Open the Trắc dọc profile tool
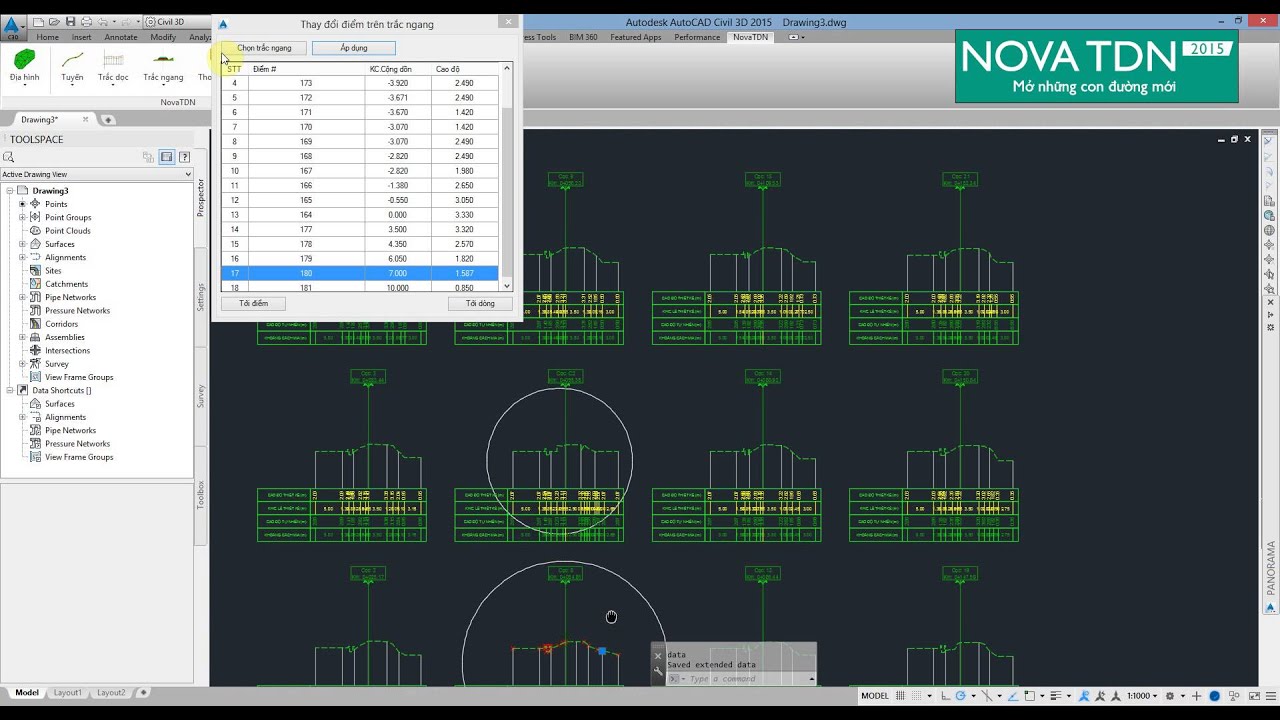The image size is (1280, 720). pos(113,65)
